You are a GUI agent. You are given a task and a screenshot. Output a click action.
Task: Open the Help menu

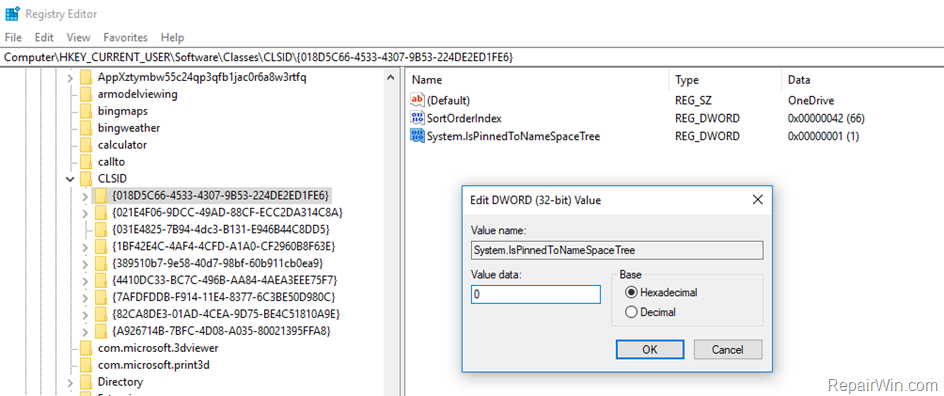click(x=172, y=37)
